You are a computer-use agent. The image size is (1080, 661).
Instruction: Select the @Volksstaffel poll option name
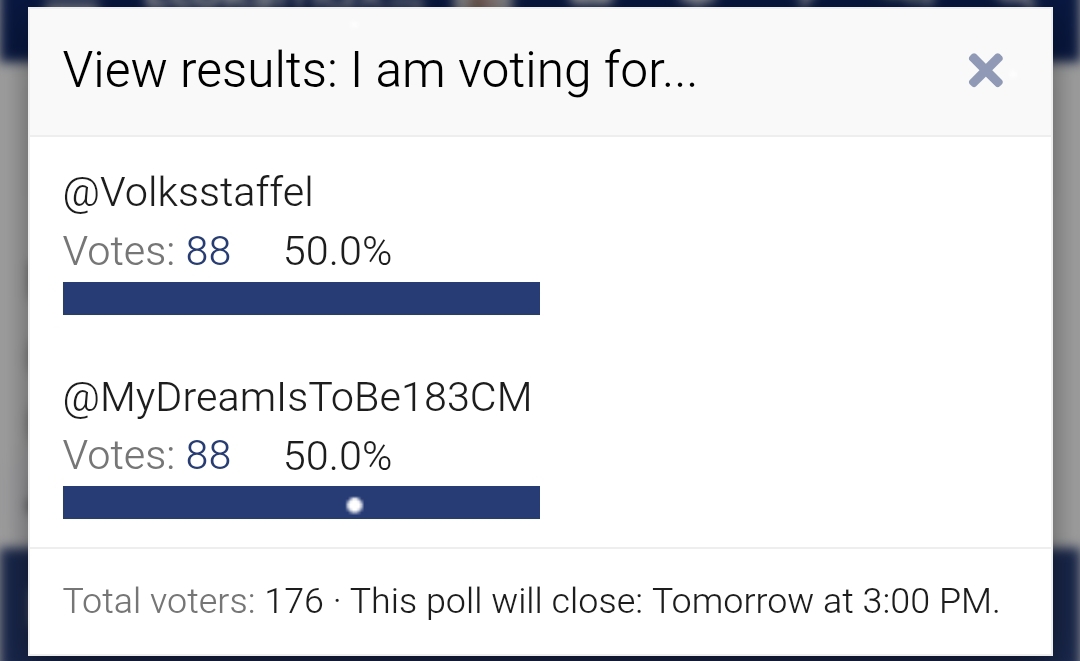188,193
